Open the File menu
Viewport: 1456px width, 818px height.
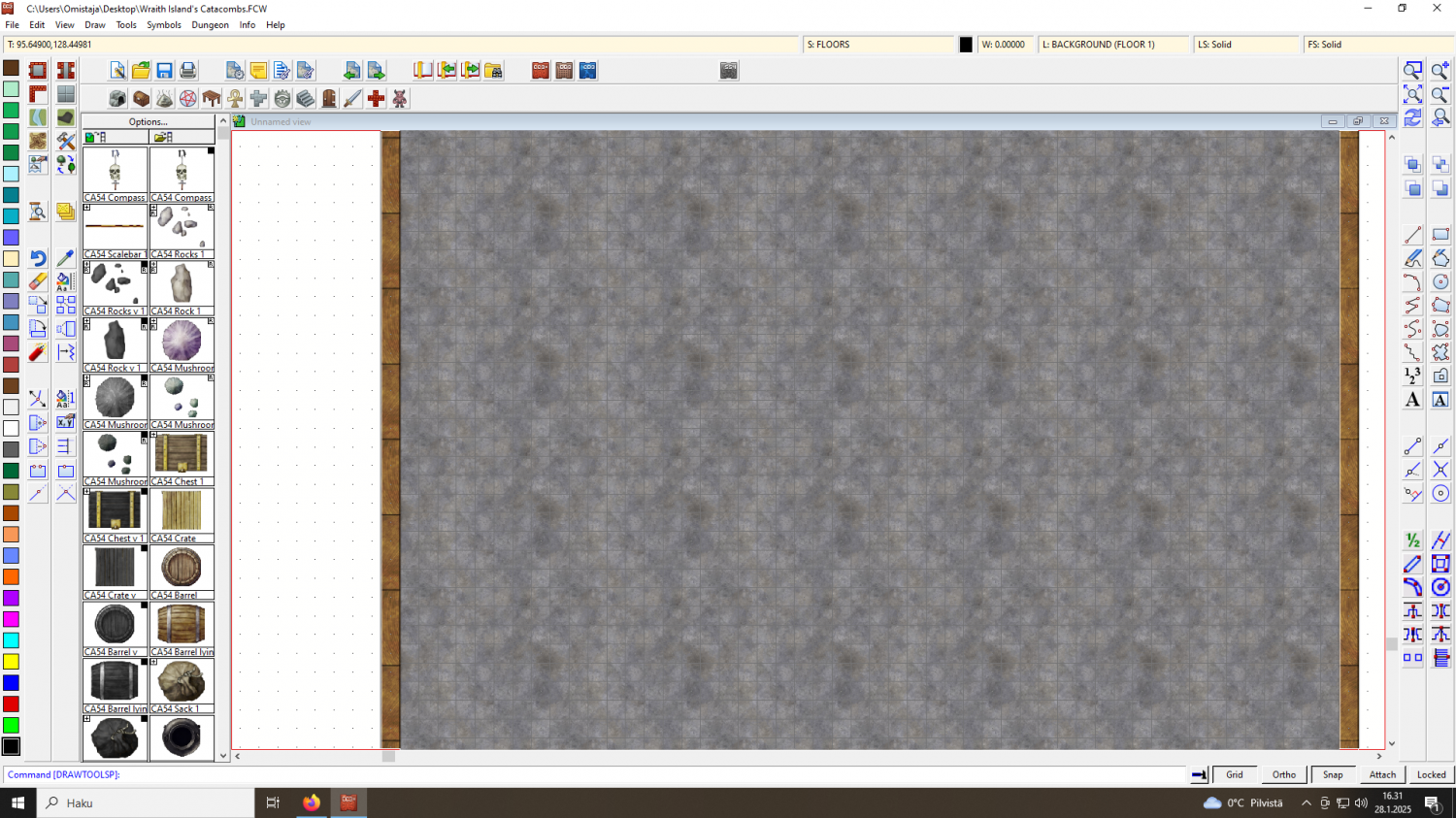pos(13,25)
